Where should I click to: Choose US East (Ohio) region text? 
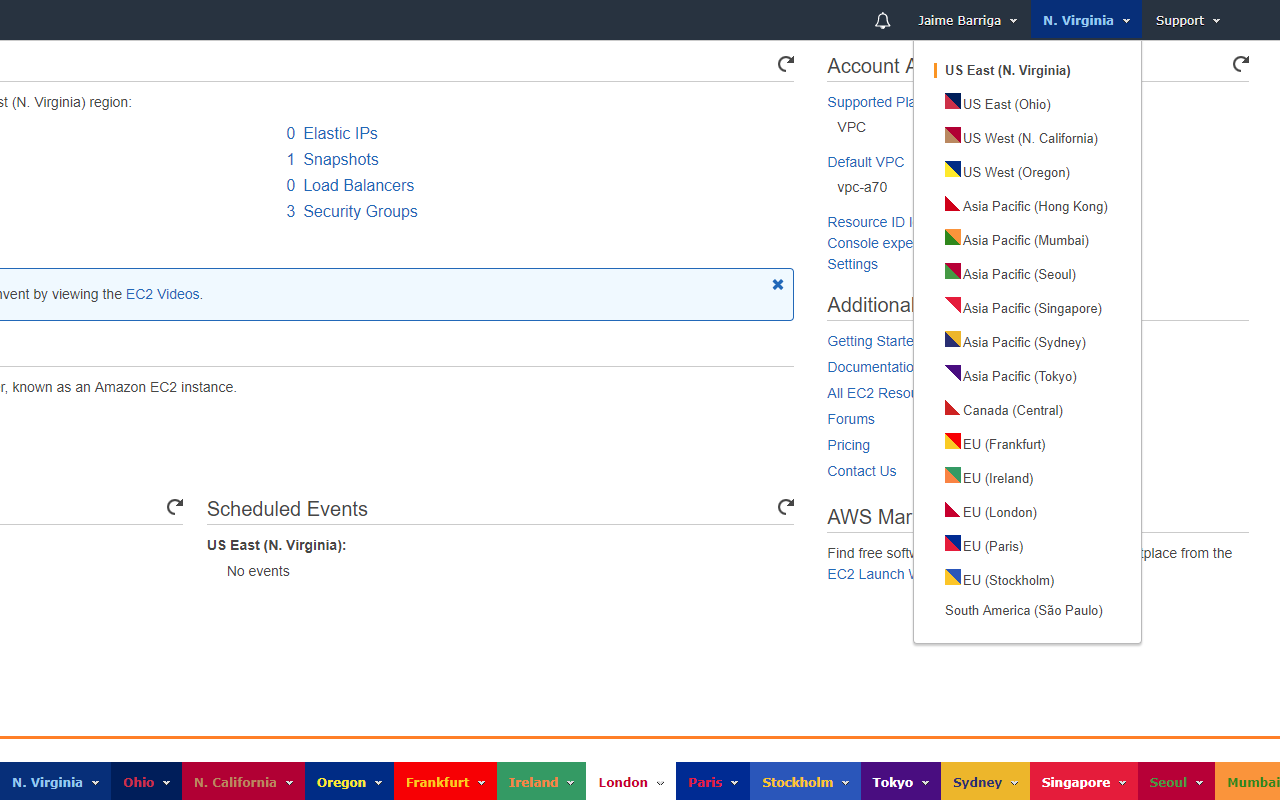point(1007,104)
